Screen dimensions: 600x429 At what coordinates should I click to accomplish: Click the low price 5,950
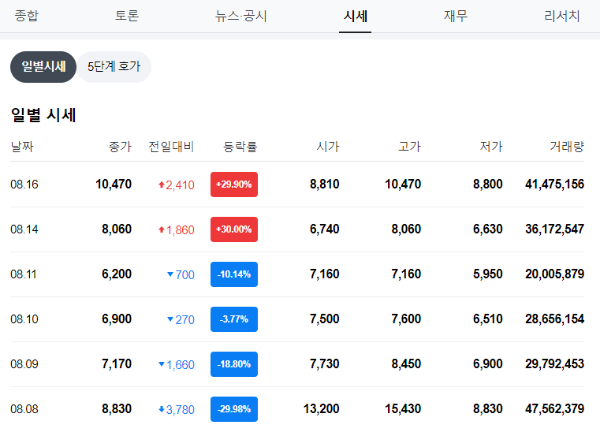pyautogui.click(x=488, y=274)
